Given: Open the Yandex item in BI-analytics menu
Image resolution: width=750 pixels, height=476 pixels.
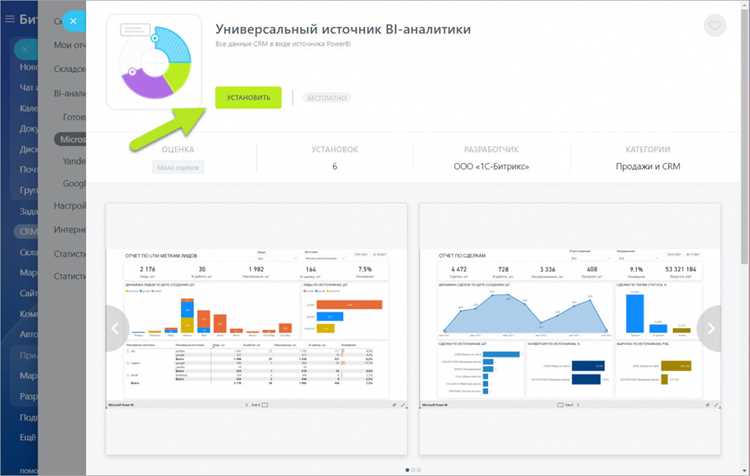Looking at the screenshot, I should pos(74,161).
